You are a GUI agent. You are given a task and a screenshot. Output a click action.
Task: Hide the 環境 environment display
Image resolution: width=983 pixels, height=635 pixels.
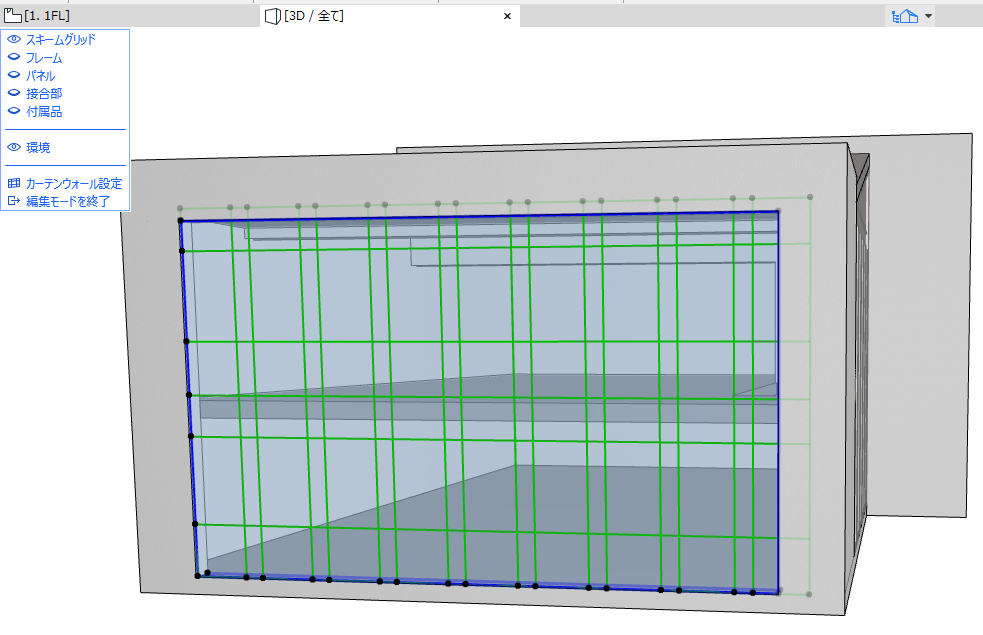14,147
